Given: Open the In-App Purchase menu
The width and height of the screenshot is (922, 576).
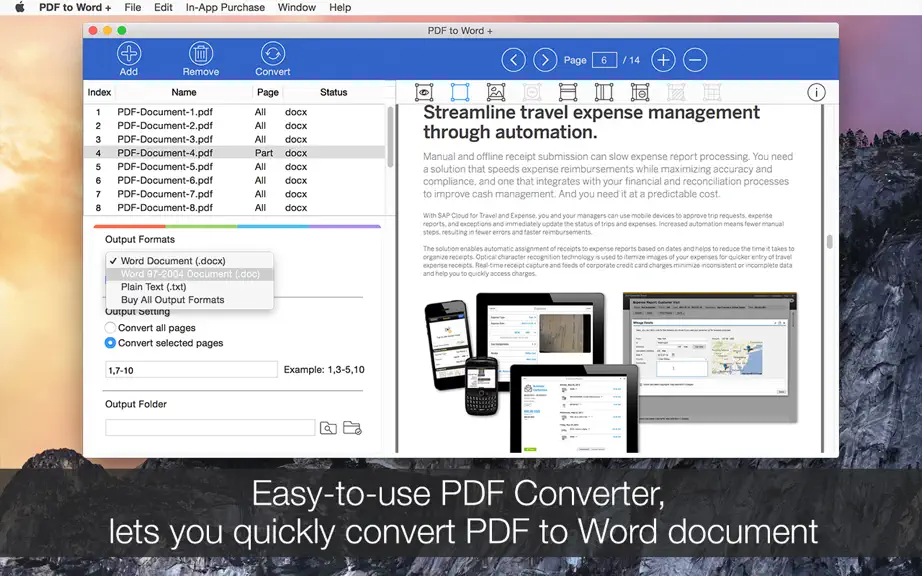Looking at the screenshot, I should tap(225, 8).
